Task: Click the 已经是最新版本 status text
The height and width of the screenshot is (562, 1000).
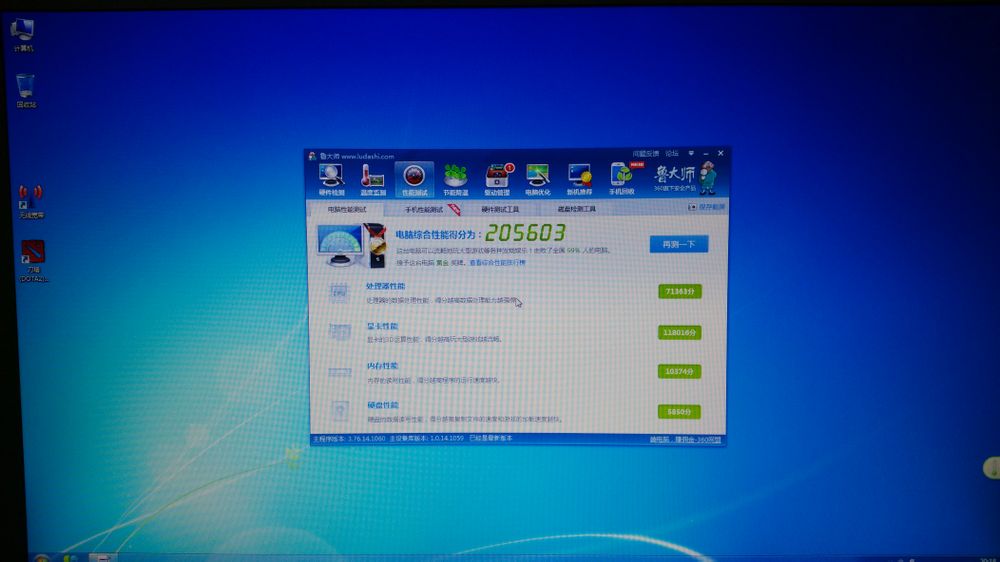Action: (490, 438)
